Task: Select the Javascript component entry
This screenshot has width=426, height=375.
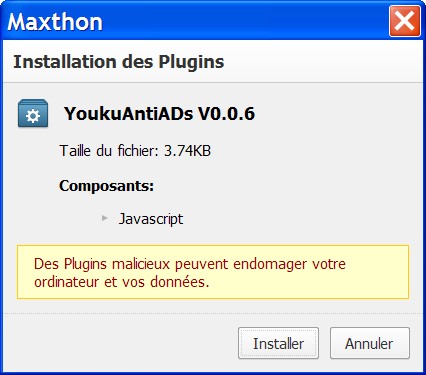Action: pos(151,219)
